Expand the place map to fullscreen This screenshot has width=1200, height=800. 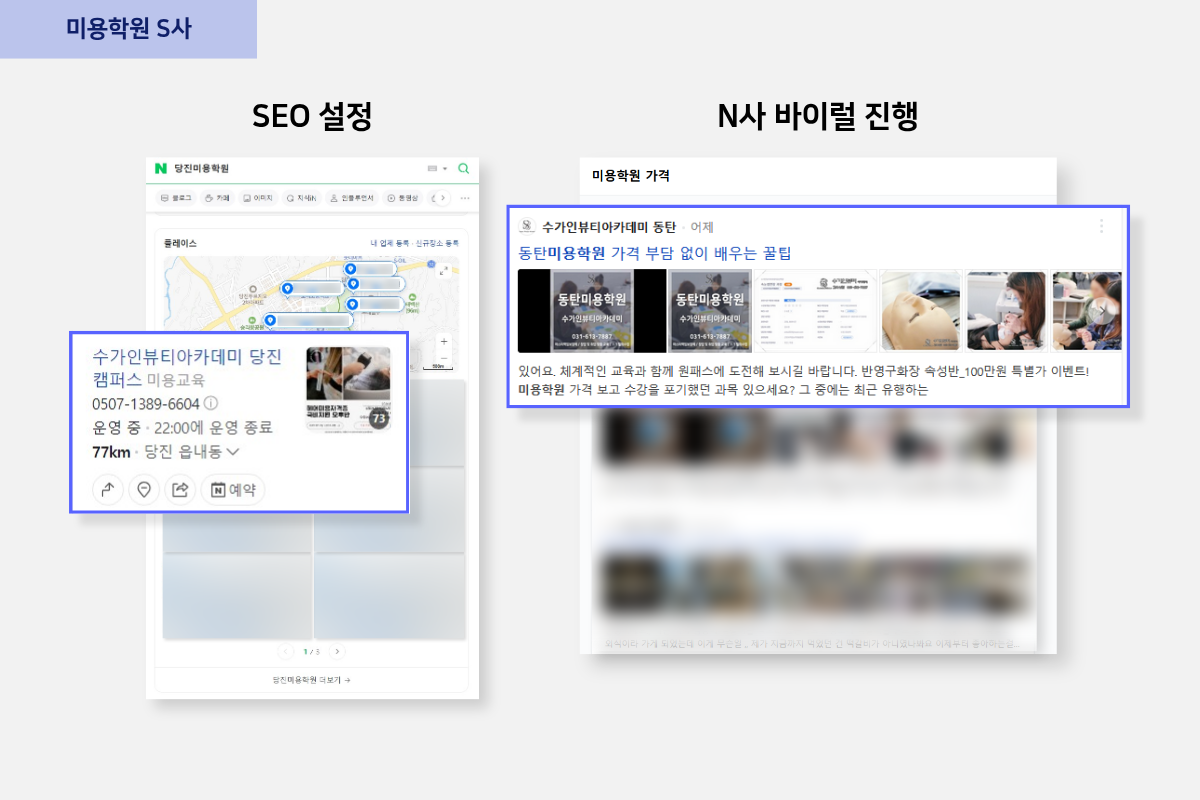[445, 271]
